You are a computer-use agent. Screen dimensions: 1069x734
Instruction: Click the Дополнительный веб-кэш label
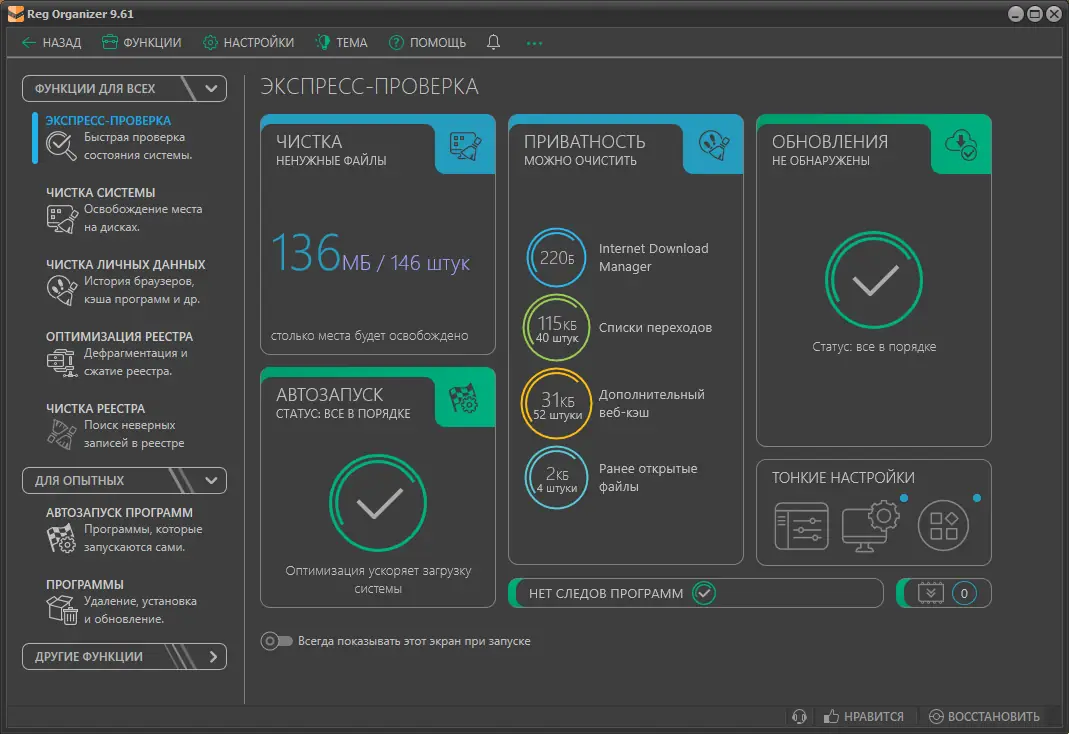pos(651,403)
